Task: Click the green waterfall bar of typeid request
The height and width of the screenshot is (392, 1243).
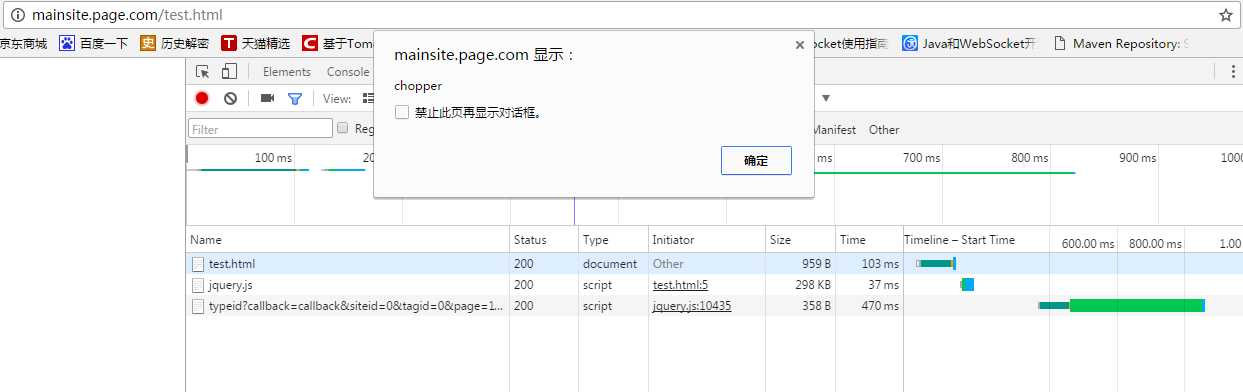Action: [1137, 305]
